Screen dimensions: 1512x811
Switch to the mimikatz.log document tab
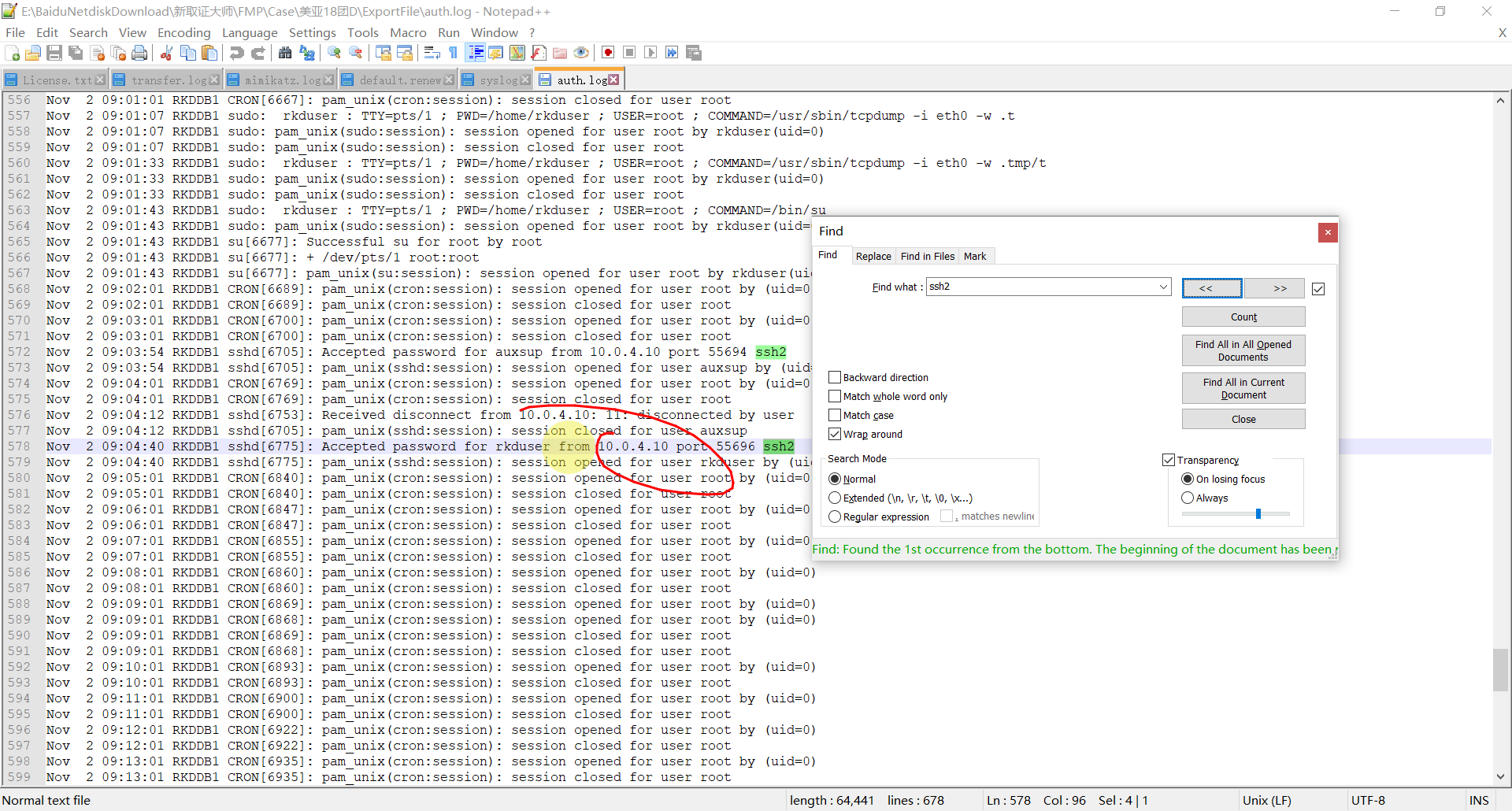point(282,80)
